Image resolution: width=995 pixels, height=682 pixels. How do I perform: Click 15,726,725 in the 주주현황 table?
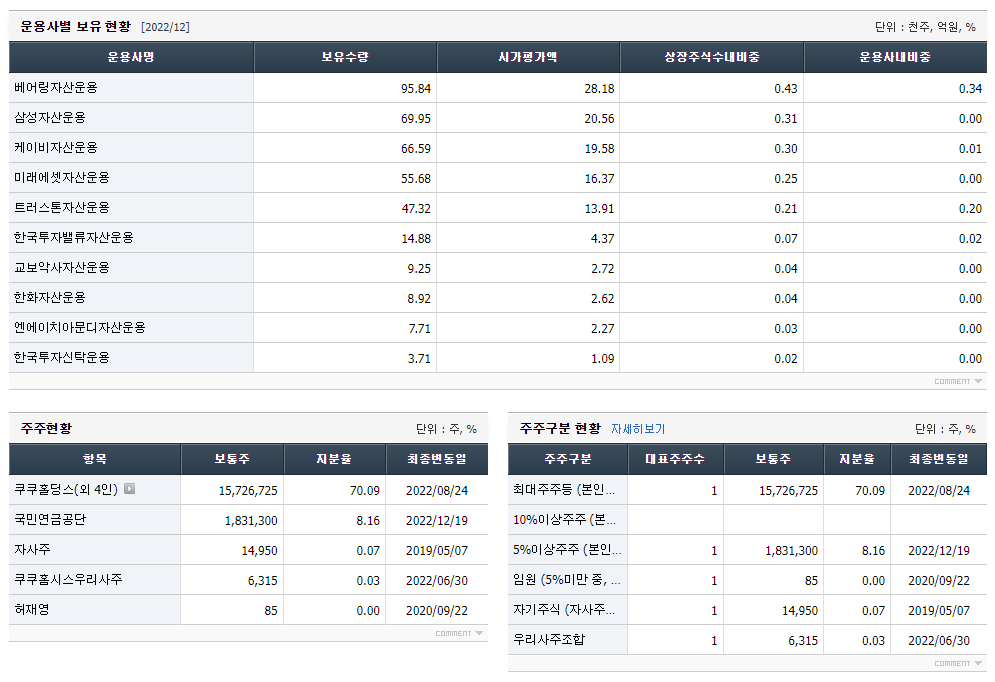point(248,490)
